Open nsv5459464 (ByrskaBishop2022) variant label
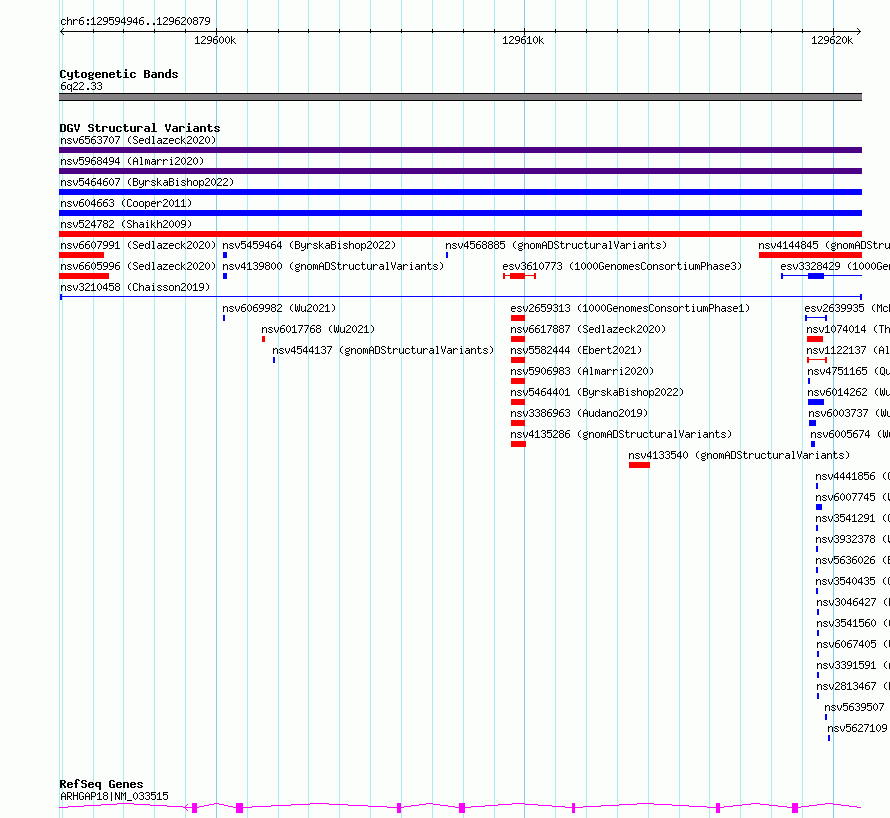The height and width of the screenshot is (818, 890). (x=309, y=245)
